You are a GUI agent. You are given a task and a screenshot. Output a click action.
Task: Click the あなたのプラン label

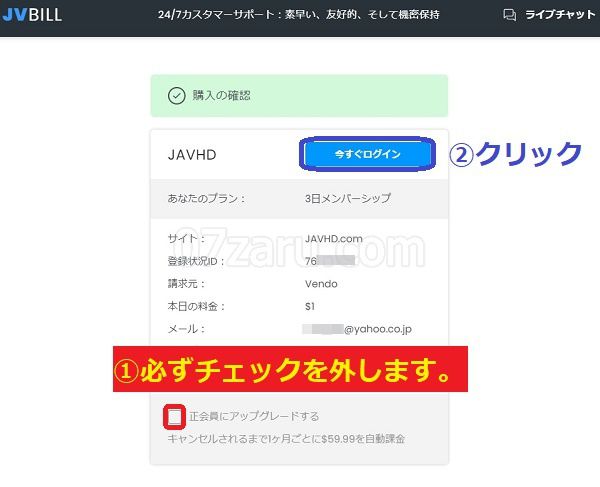[x=206, y=199]
